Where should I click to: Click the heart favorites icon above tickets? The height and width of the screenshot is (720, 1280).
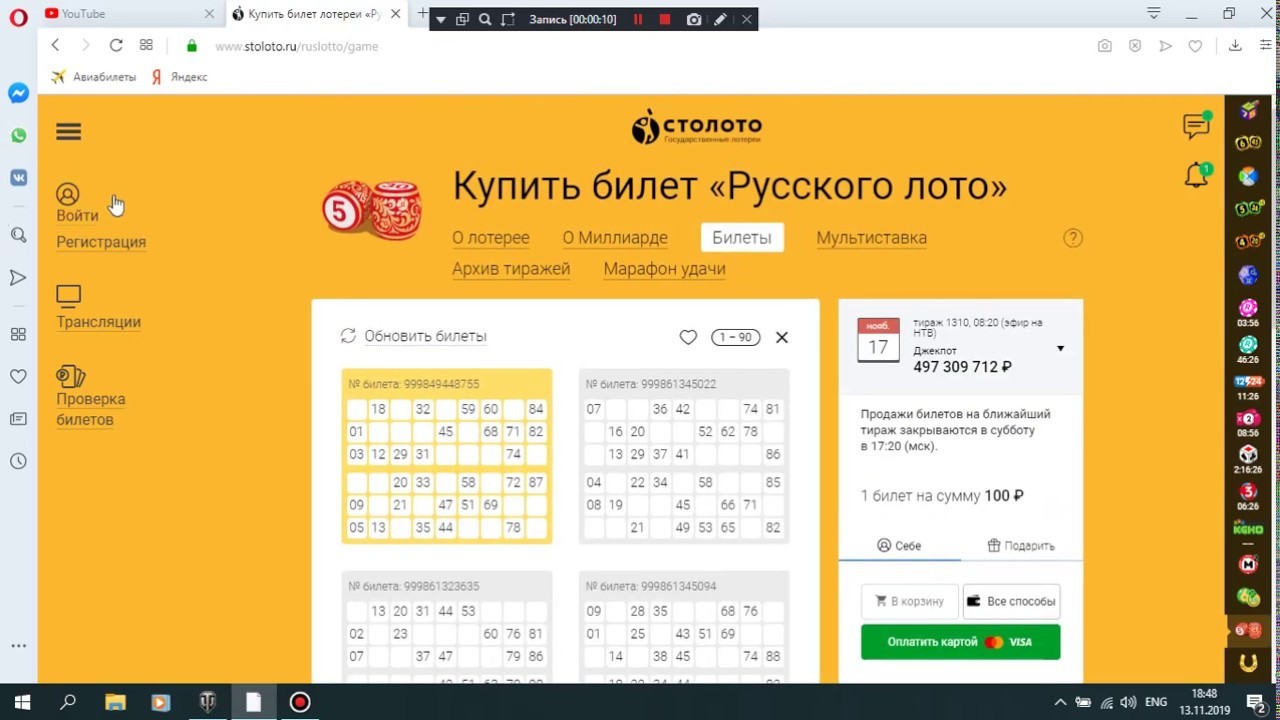[688, 337]
